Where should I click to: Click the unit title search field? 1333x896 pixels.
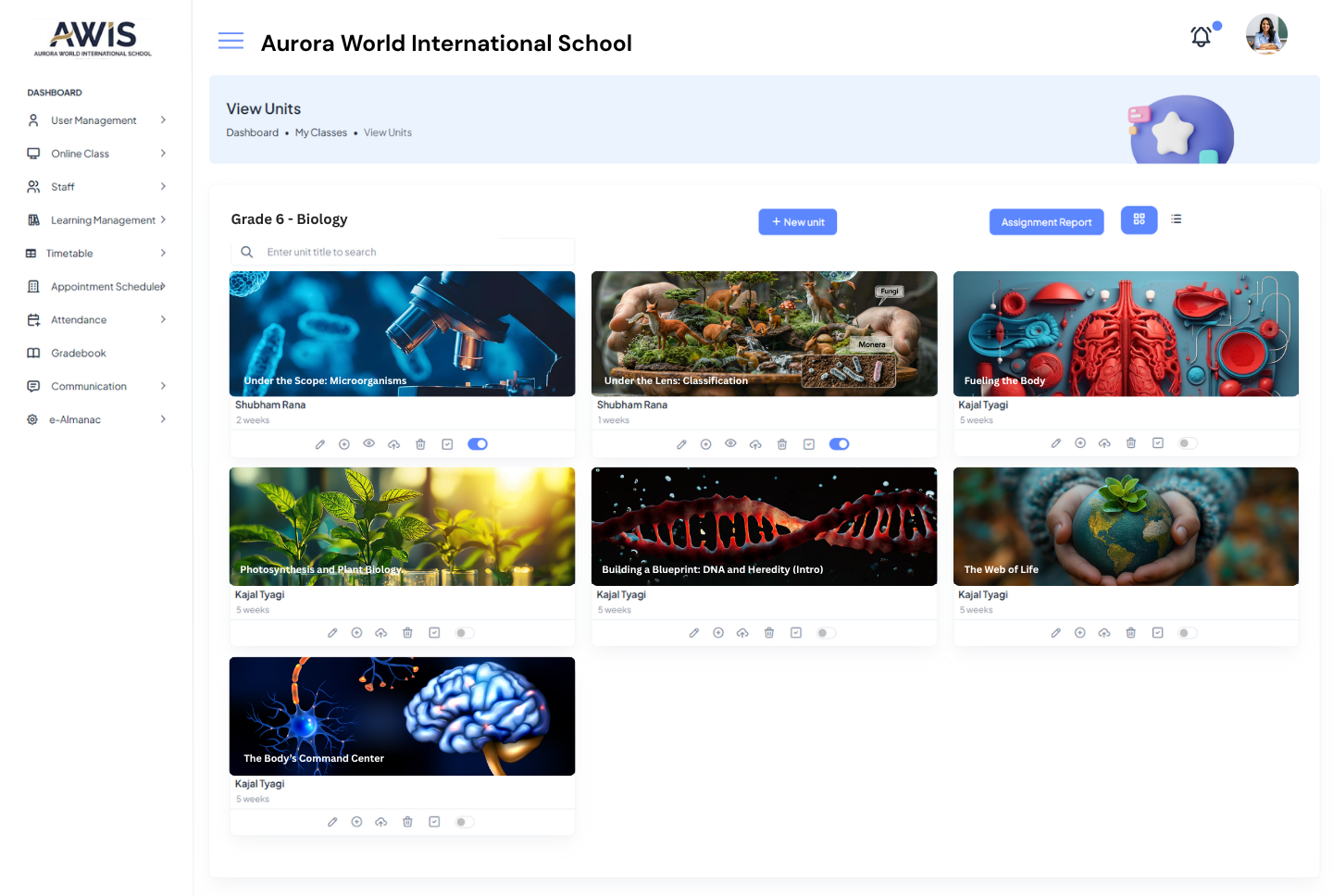pos(407,252)
